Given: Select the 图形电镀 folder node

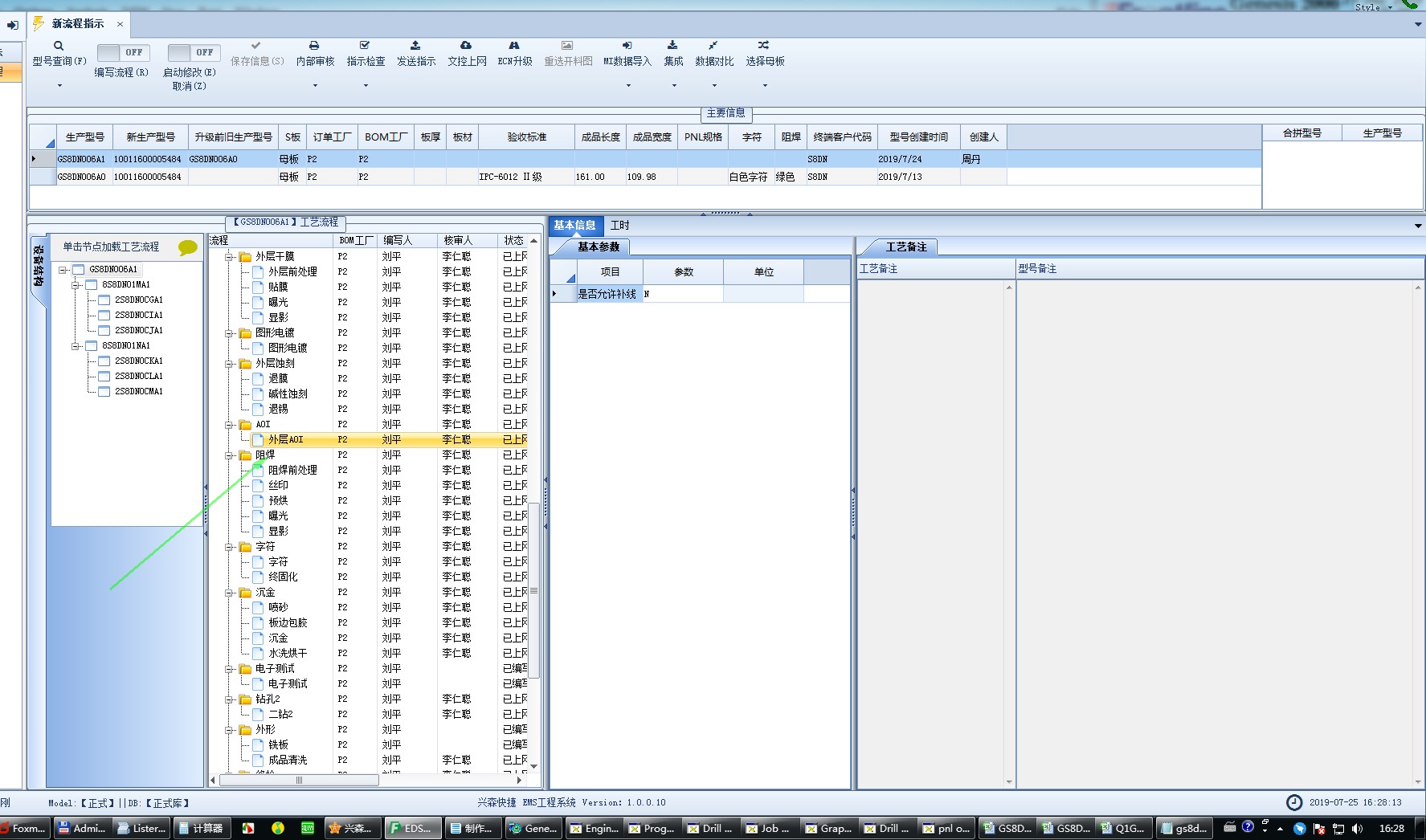Looking at the screenshot, I should (x=275, y=332).
